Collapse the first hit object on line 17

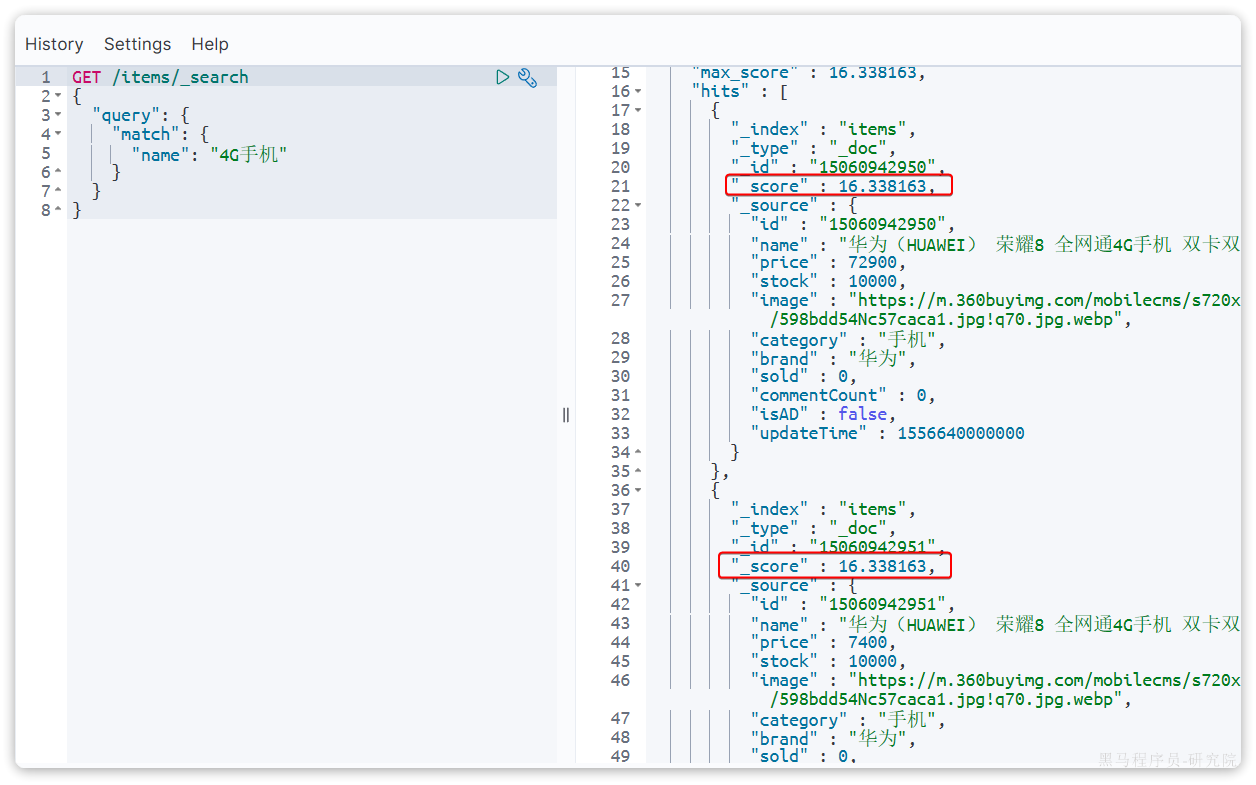click(x=637, y=110)
